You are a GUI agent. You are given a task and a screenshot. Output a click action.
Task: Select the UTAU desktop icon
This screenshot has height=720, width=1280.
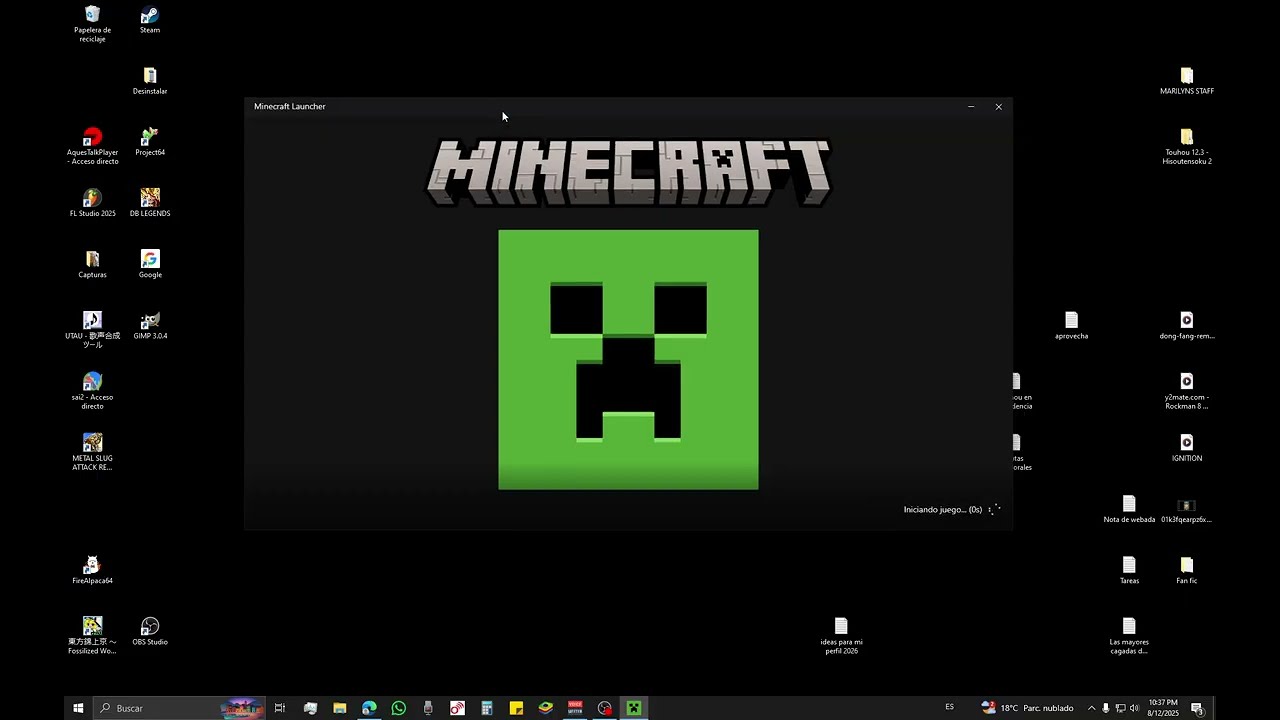click(x=92, y=329)
